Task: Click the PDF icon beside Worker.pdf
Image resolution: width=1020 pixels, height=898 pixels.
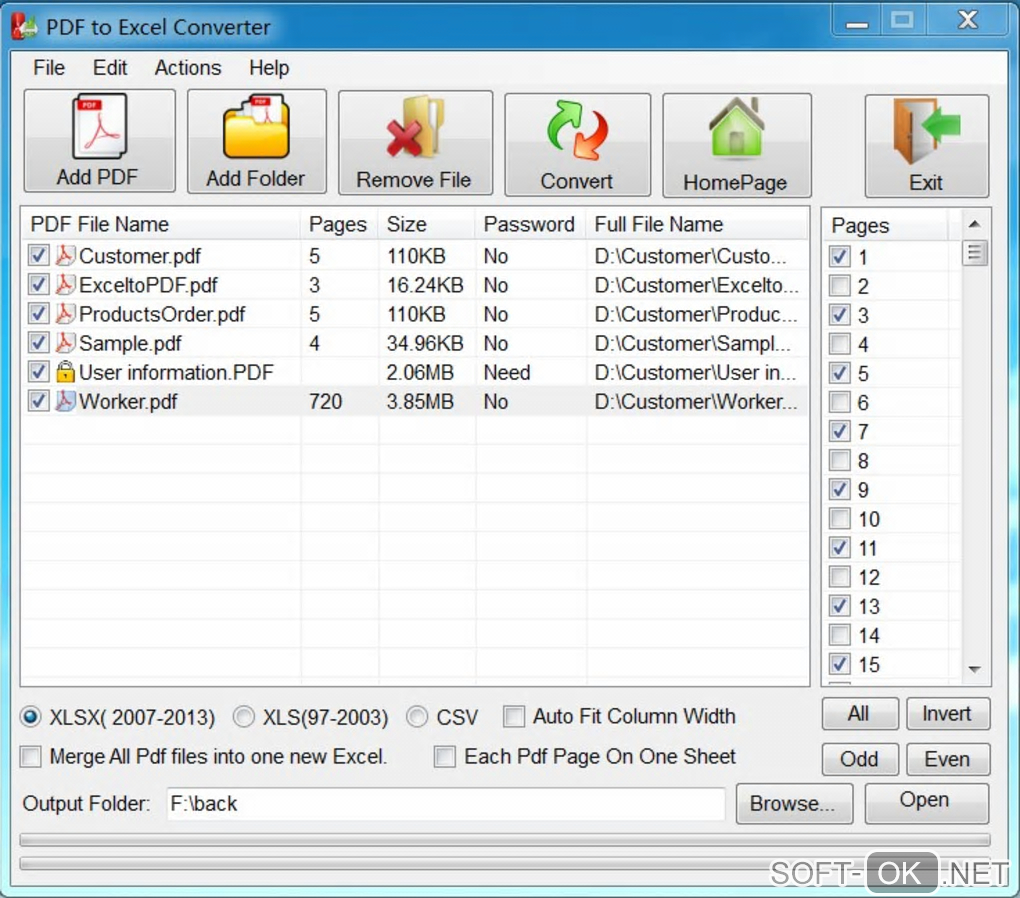Action: click(64, 401)
